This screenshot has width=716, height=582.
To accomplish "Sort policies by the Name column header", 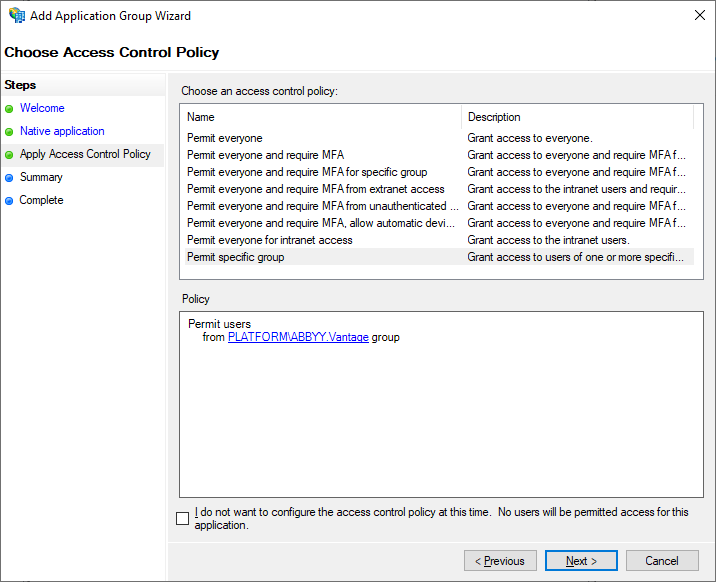I will [322, 117].
